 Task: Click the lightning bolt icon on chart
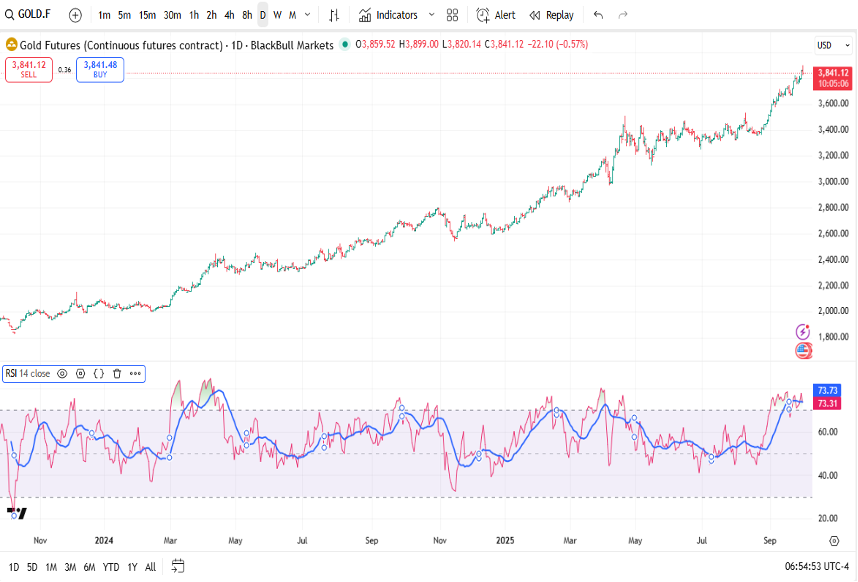coord(802,331)
